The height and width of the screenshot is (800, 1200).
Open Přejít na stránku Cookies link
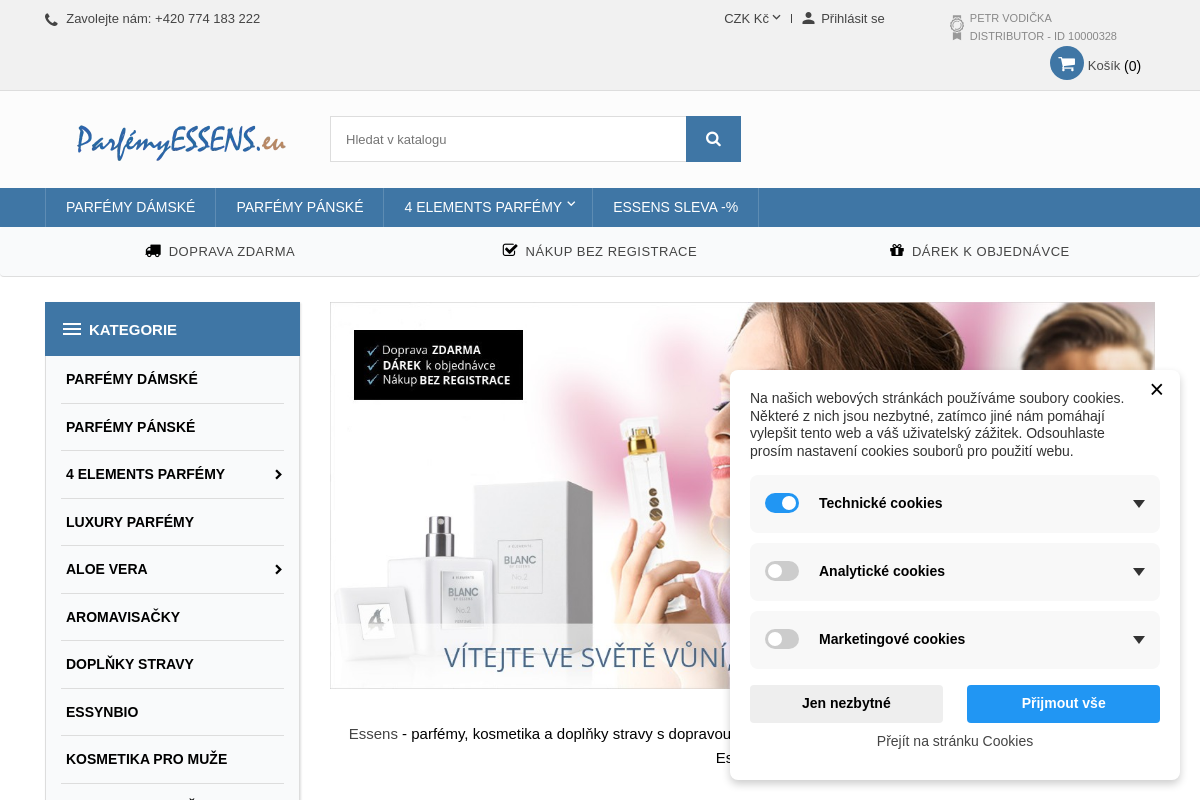click(955, 741)
